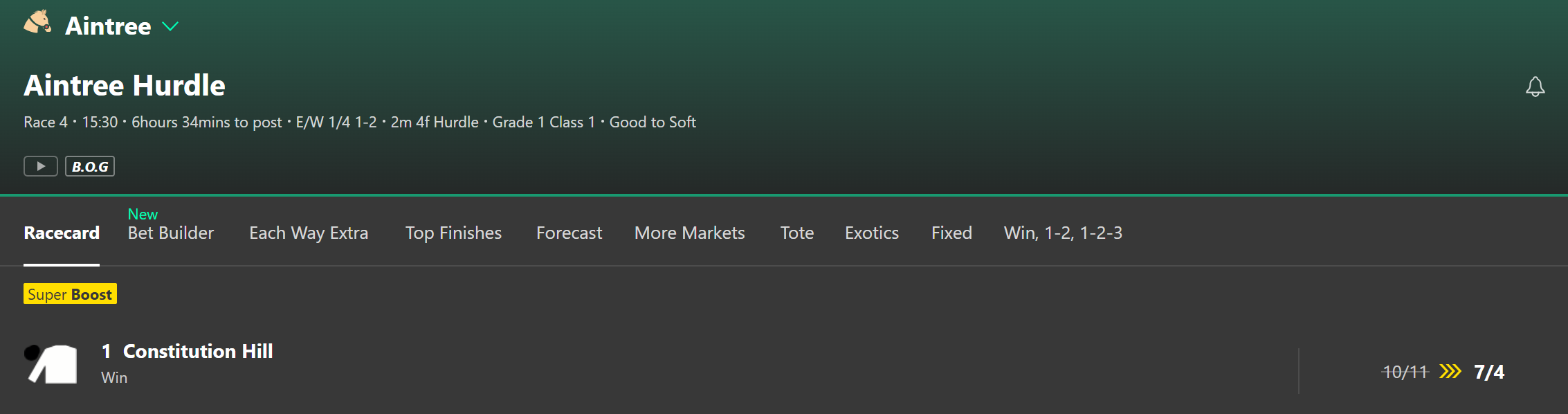Go to the Top Finishes tab
Image resolution: width=1568 pixels, height=414 pixels.
[453, 233]
